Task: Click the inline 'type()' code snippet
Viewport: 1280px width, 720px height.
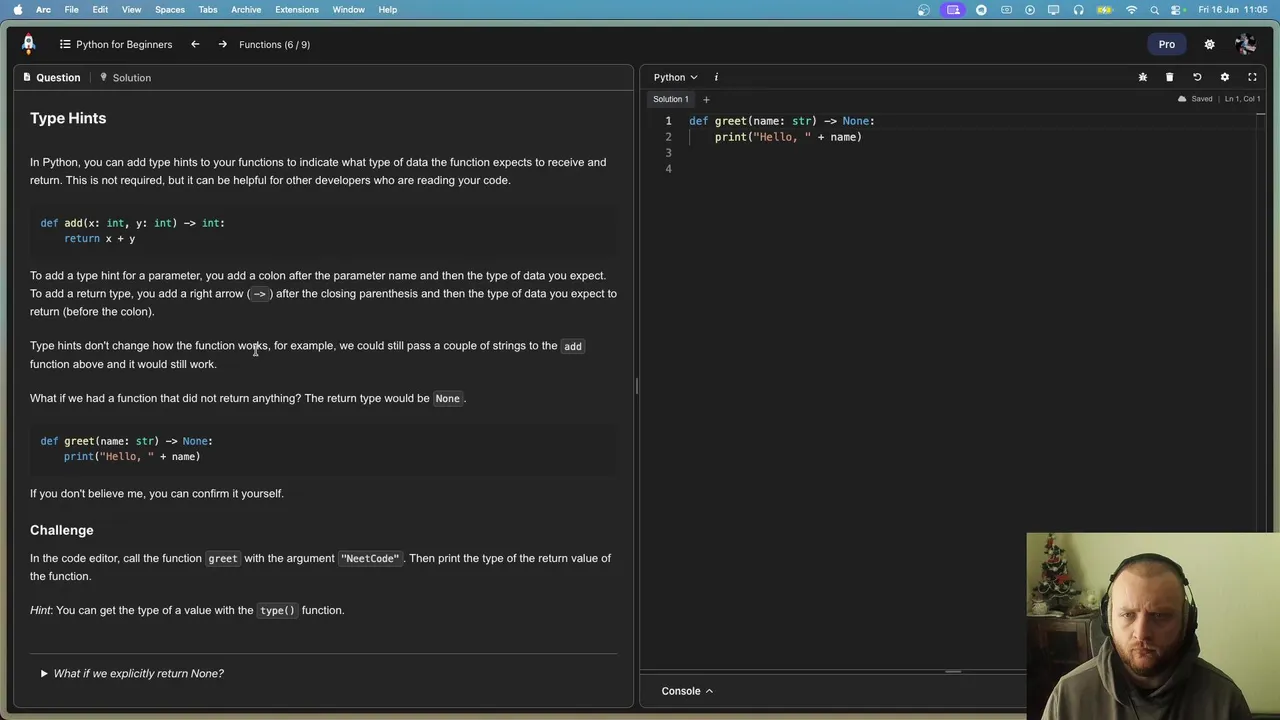Action: [277, 610]
